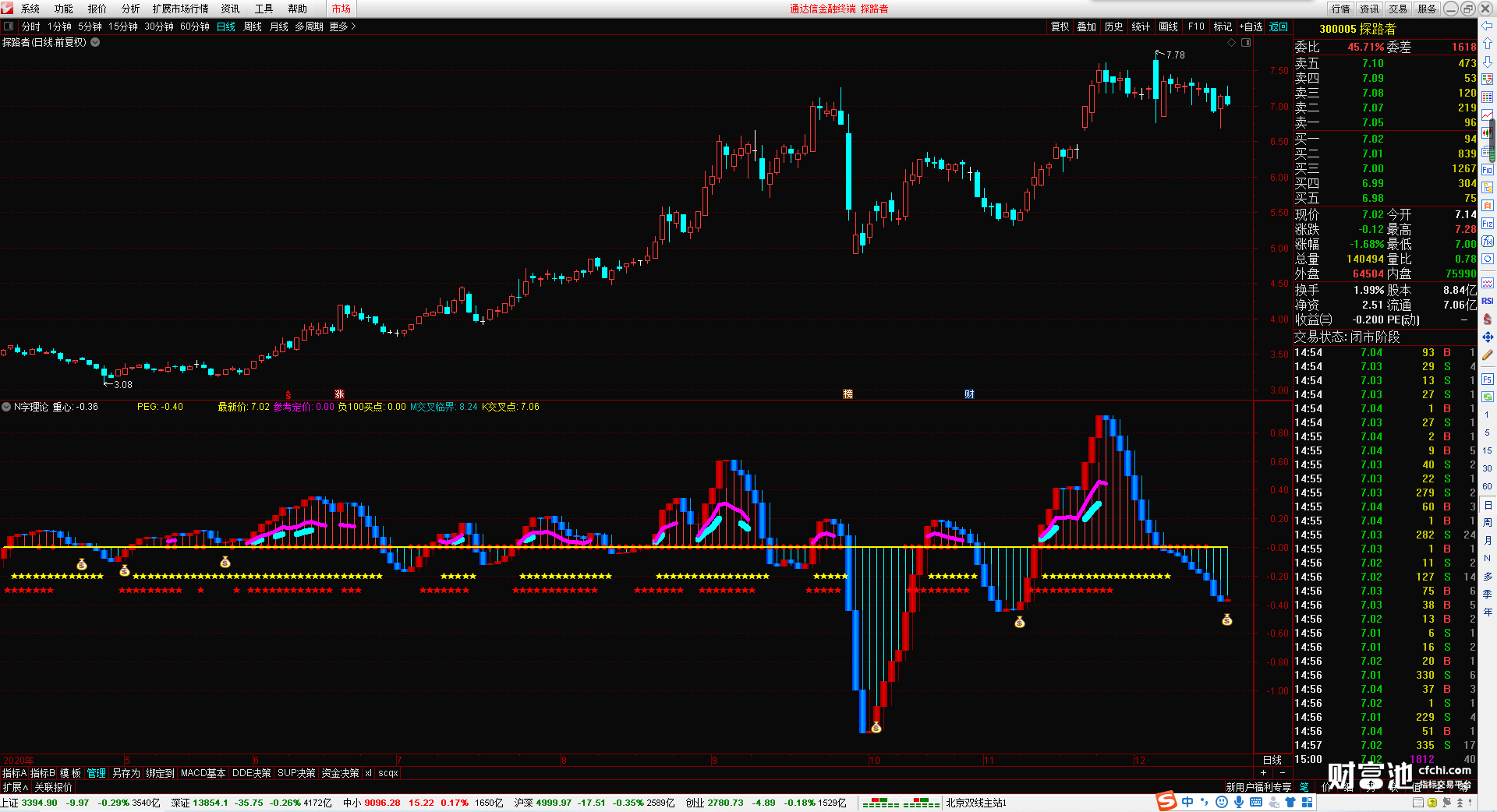Screen dimensions: 1497x812
Task: Open the 功能 menu
Action: click(64, 9)
